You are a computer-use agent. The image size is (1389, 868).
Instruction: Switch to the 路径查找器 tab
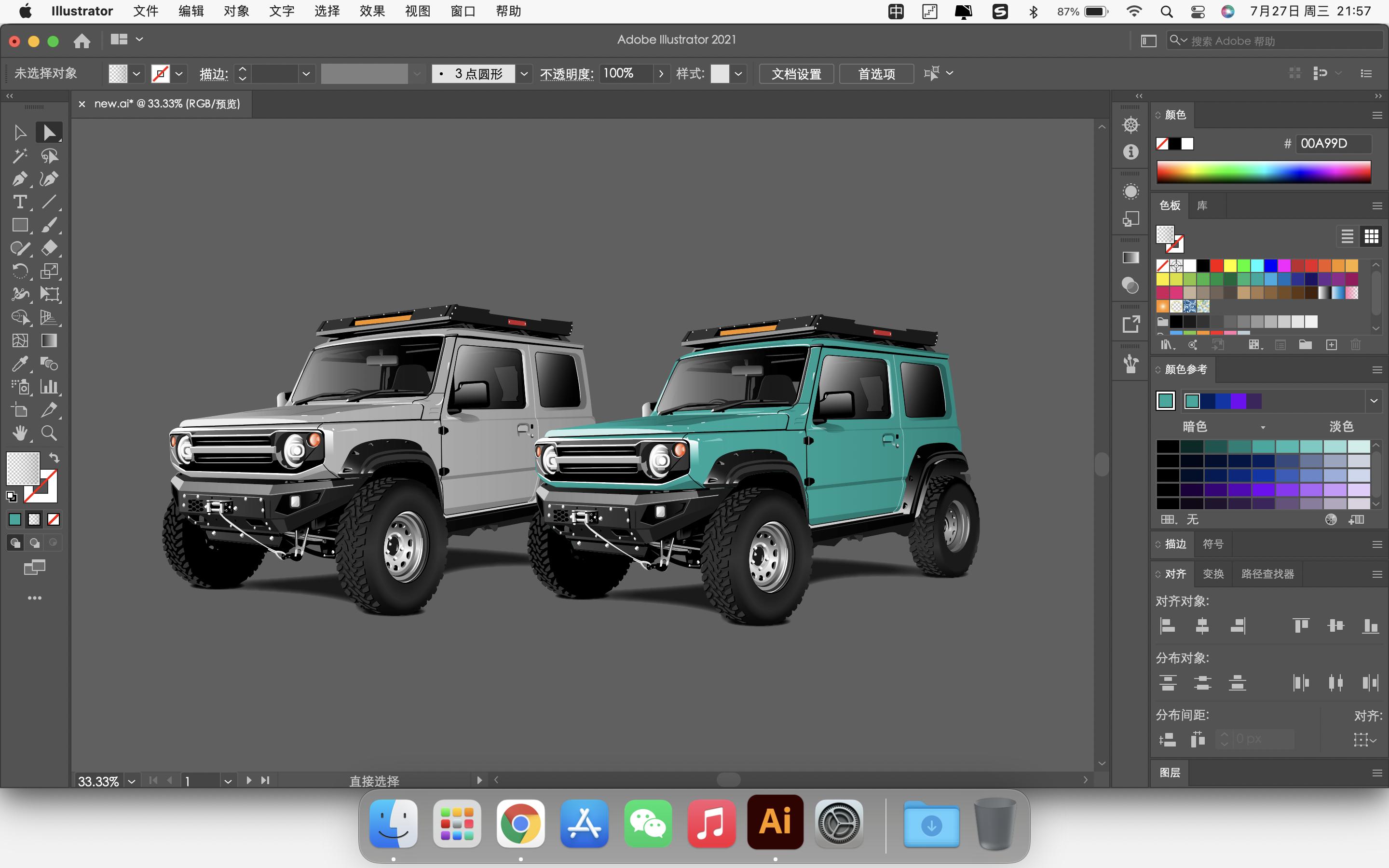pos(1267,573)
